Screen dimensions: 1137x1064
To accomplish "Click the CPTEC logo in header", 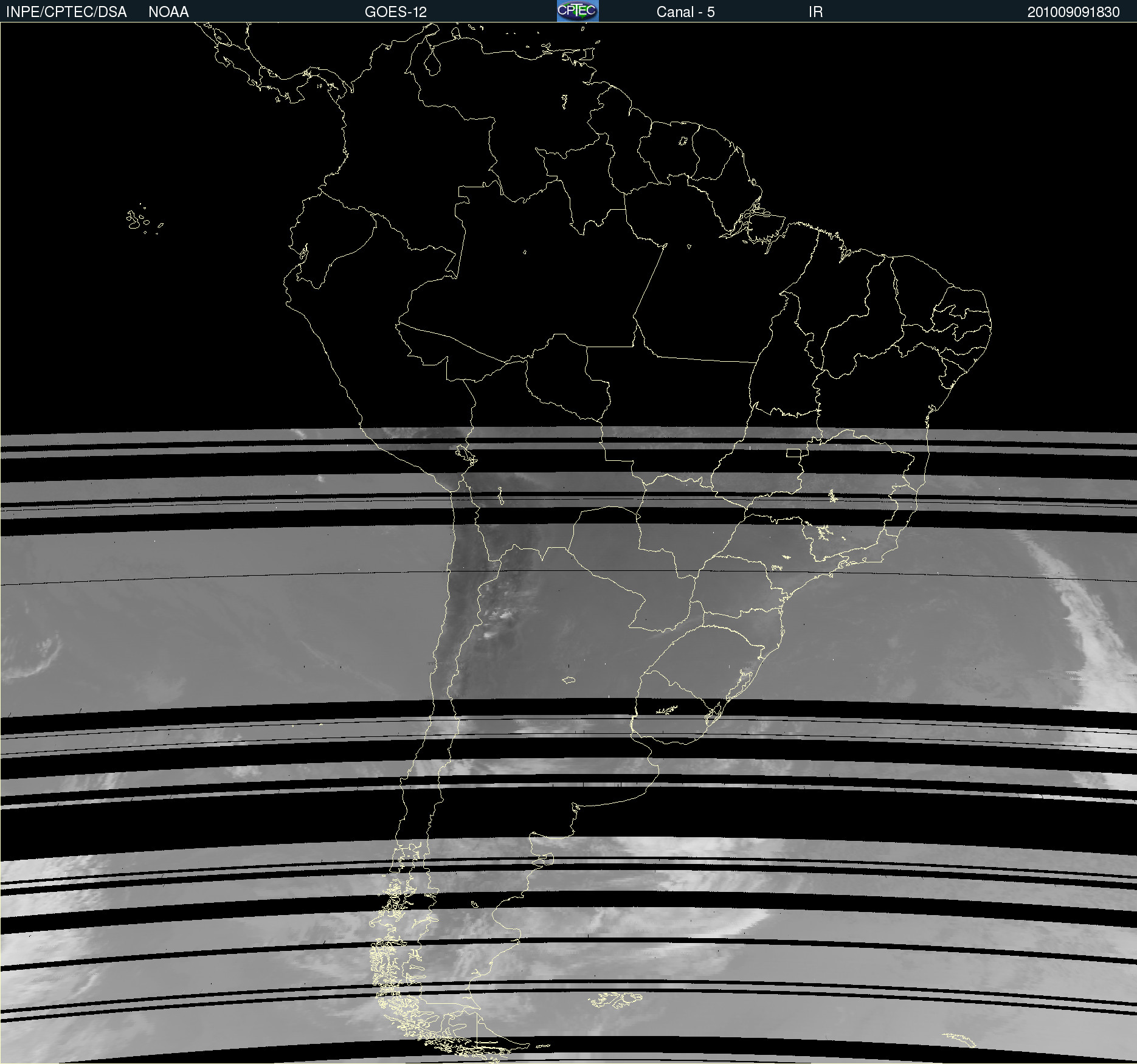I will (578, 11).
